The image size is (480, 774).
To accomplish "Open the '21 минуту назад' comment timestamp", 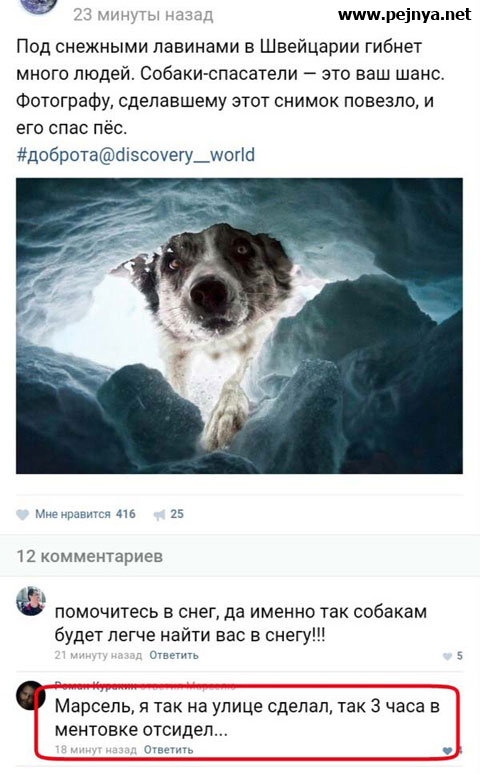I will (98, 656).
